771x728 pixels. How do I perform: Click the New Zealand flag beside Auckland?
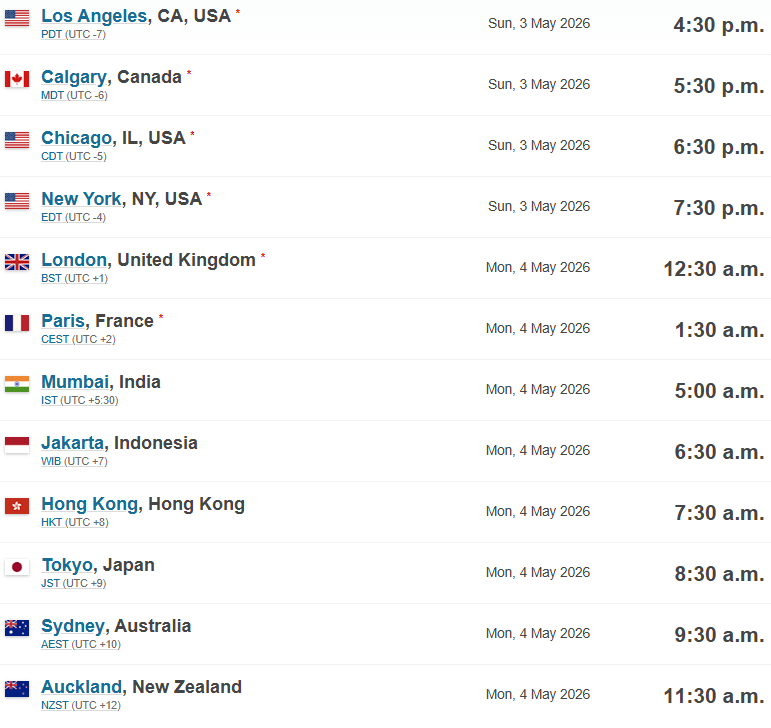tap(17, 689)
